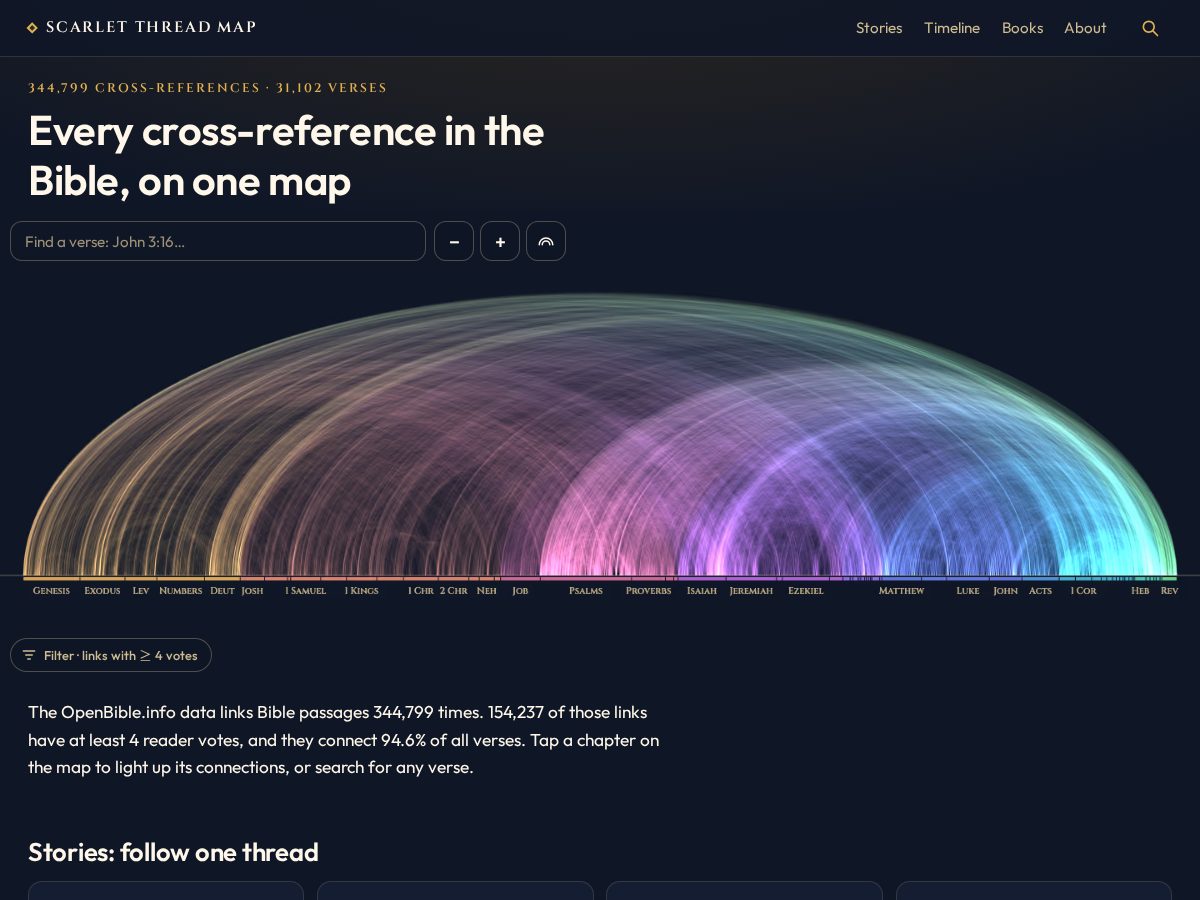Select Exodus on the map axis
The image size is (1200, 900).
102,591
